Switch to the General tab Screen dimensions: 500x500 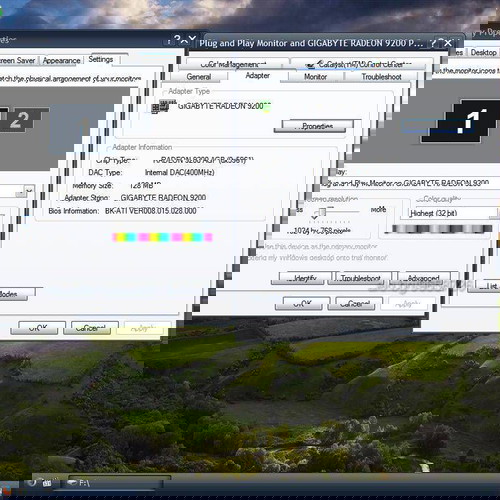point(199,77)
